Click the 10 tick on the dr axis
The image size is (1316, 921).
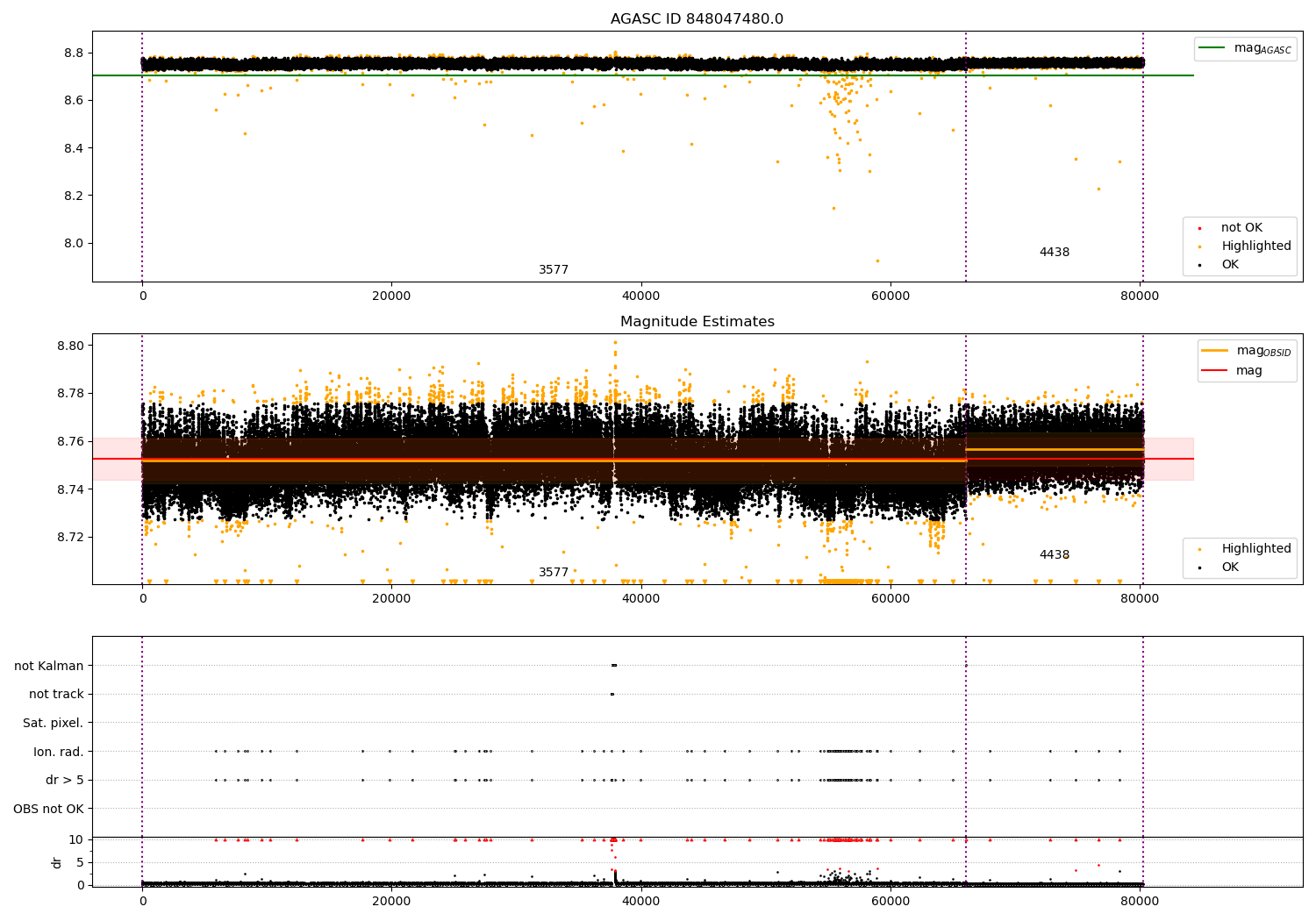76,839
